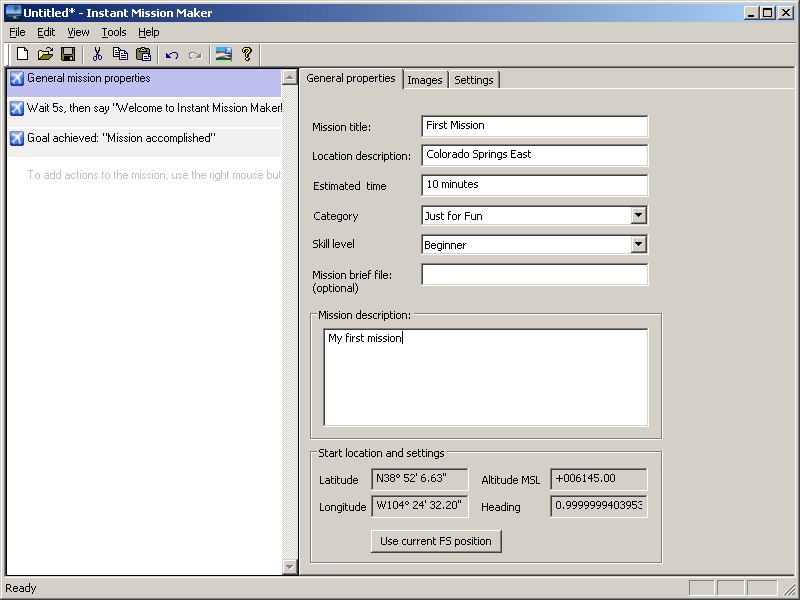Screen dimensions: 800x600
Task: Click the airplane icon beside General mission properties
Action: click(x=17, y=79)
